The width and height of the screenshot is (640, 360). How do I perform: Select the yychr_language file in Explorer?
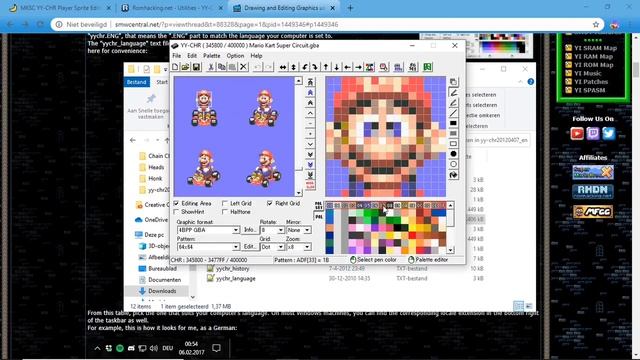236,278
